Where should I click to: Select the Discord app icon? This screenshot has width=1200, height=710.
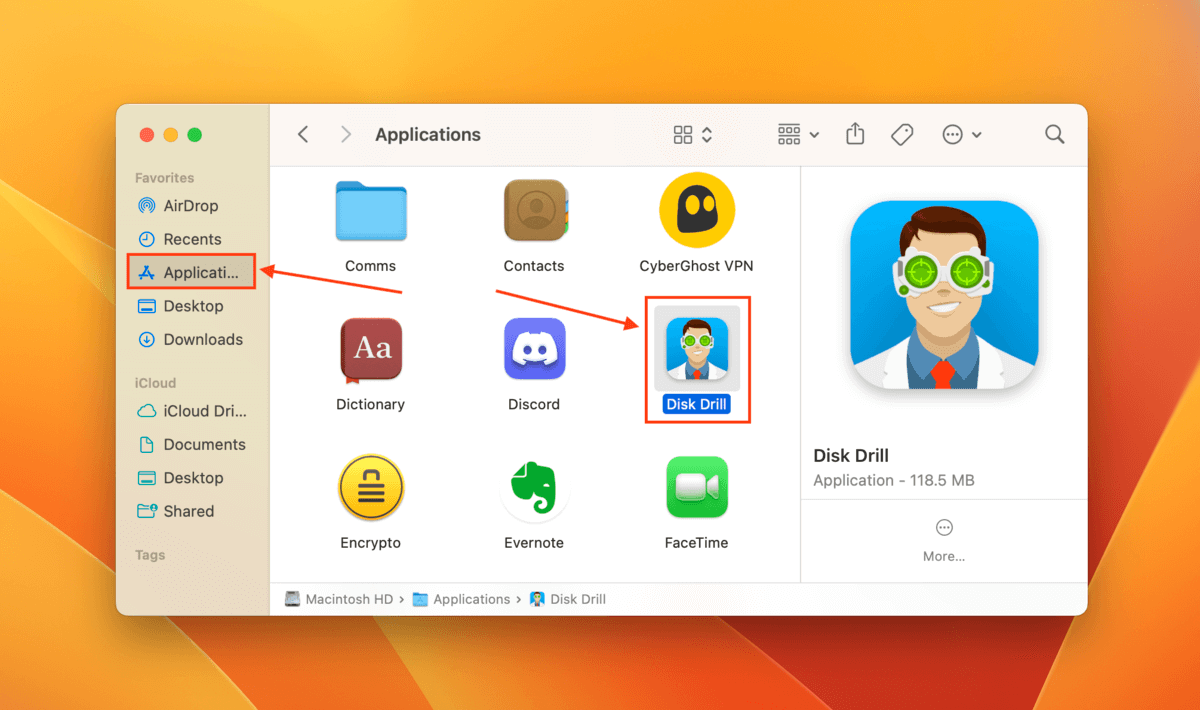(x=534, y=350)
